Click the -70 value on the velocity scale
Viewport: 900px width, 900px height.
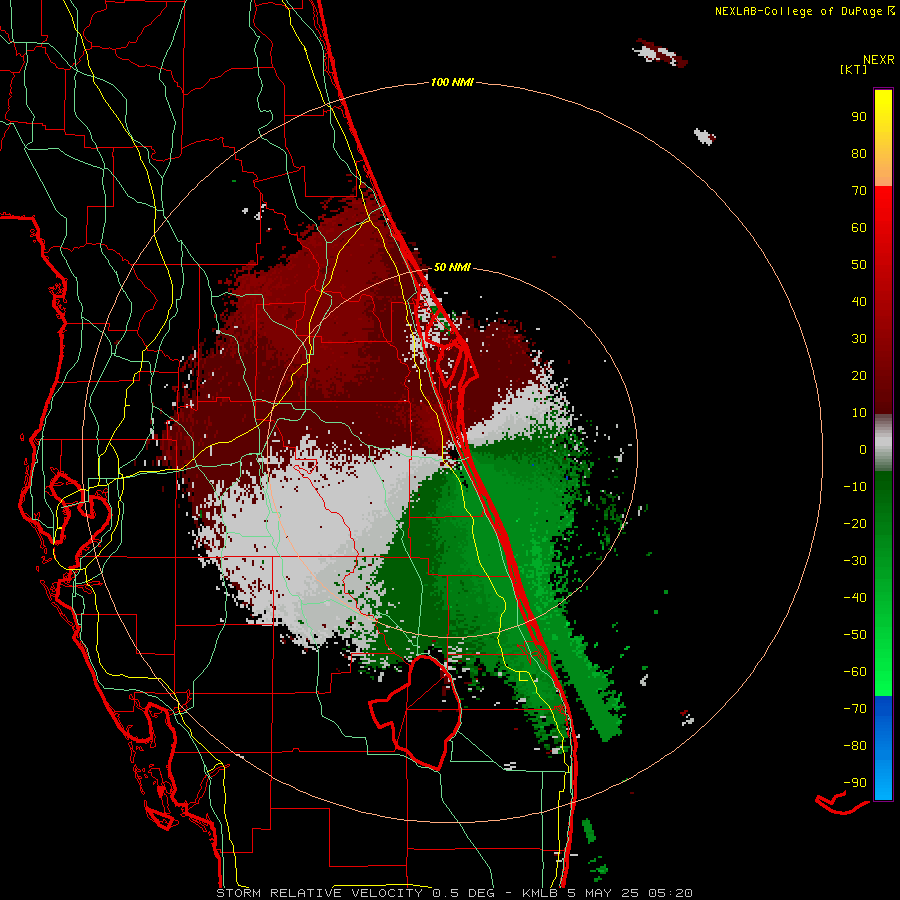click(x=855, y=708)
